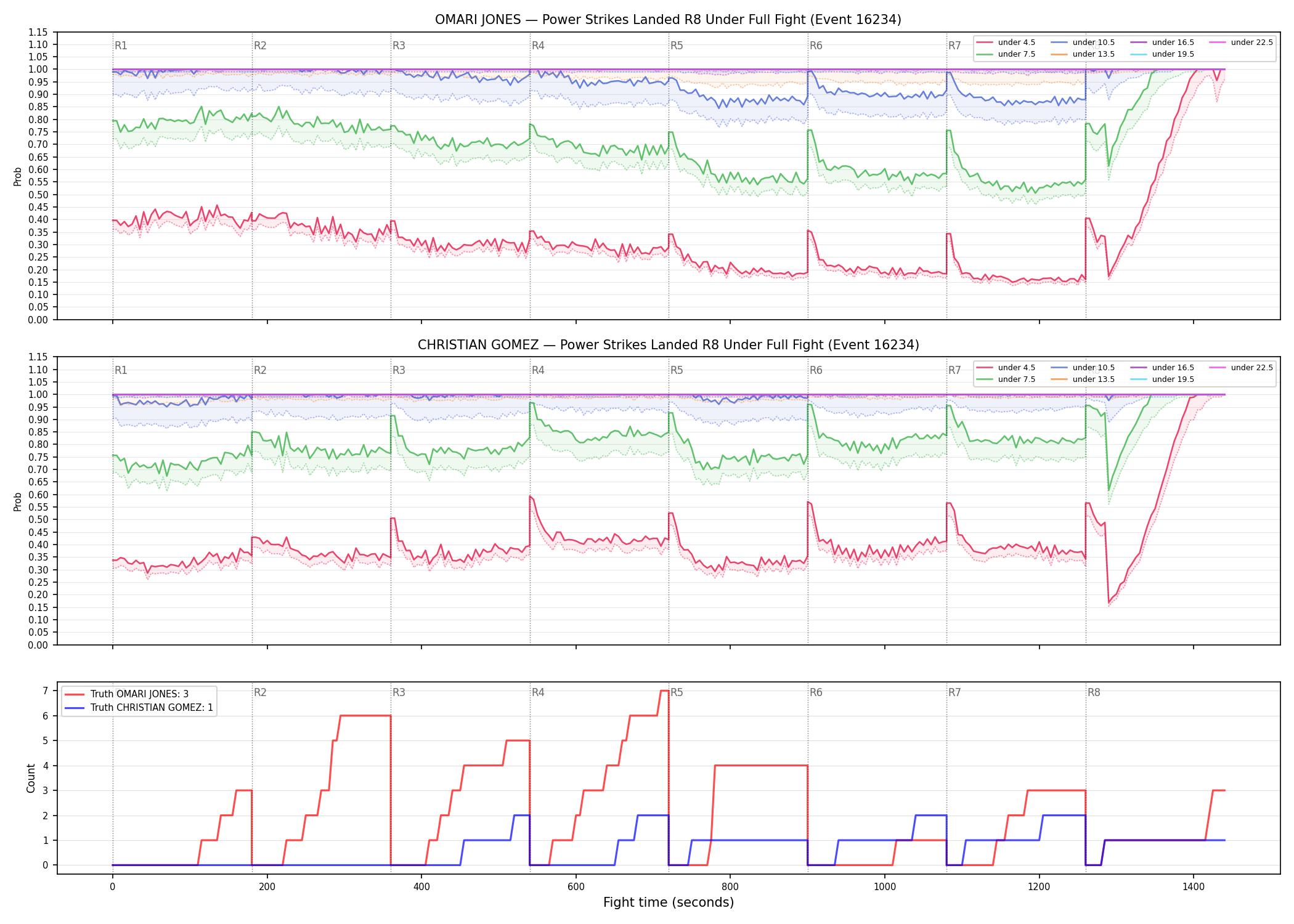Click the R3 round marker in Christian Gomez chart

(x=399, y=370)
